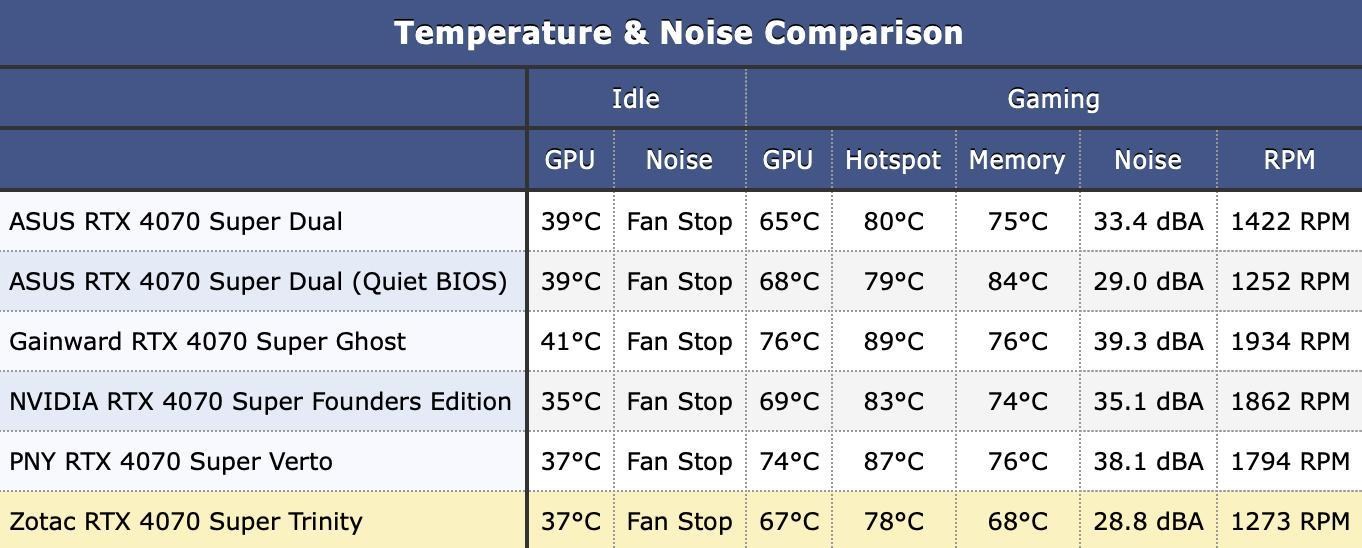1362x548 pixels.
Task: Select the ASUS RTX 4070 Super Dual row label
Action: click(176, 221)
